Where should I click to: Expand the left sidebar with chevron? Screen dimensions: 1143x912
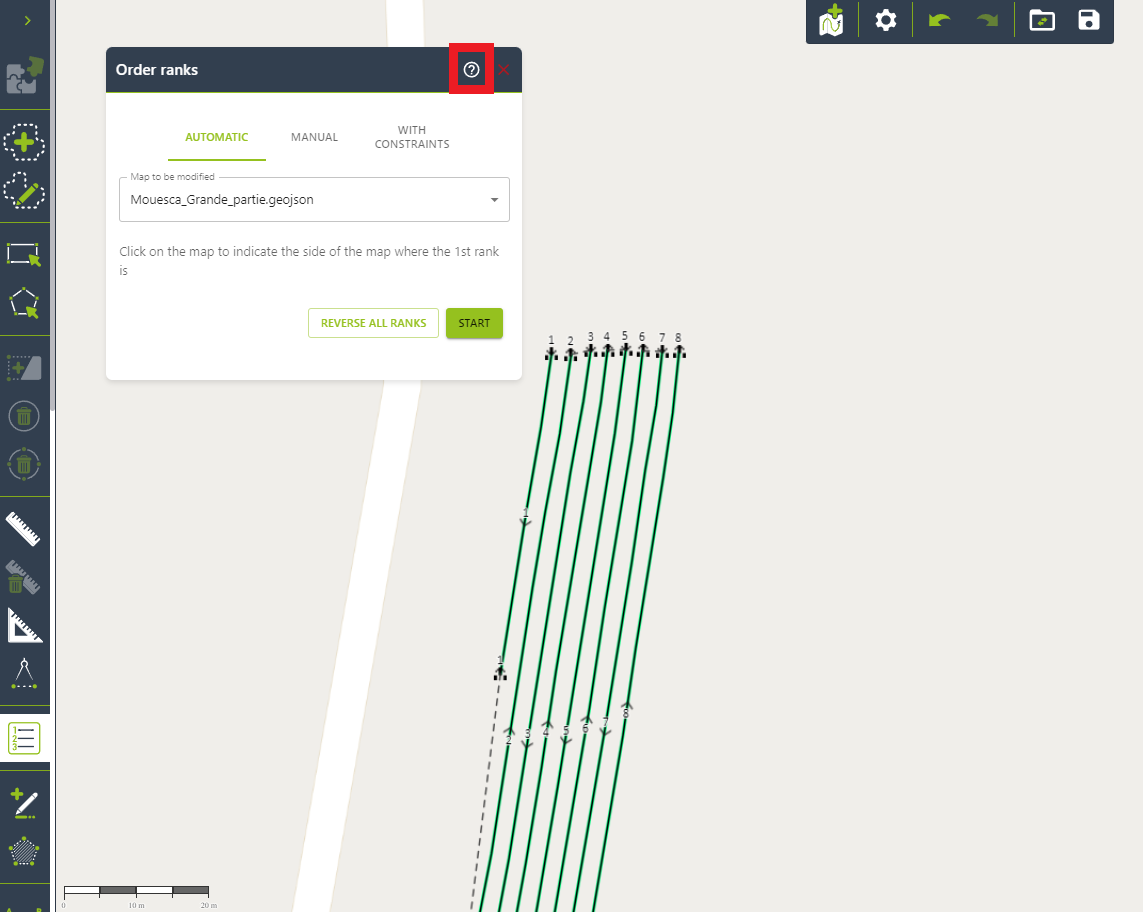27,21
